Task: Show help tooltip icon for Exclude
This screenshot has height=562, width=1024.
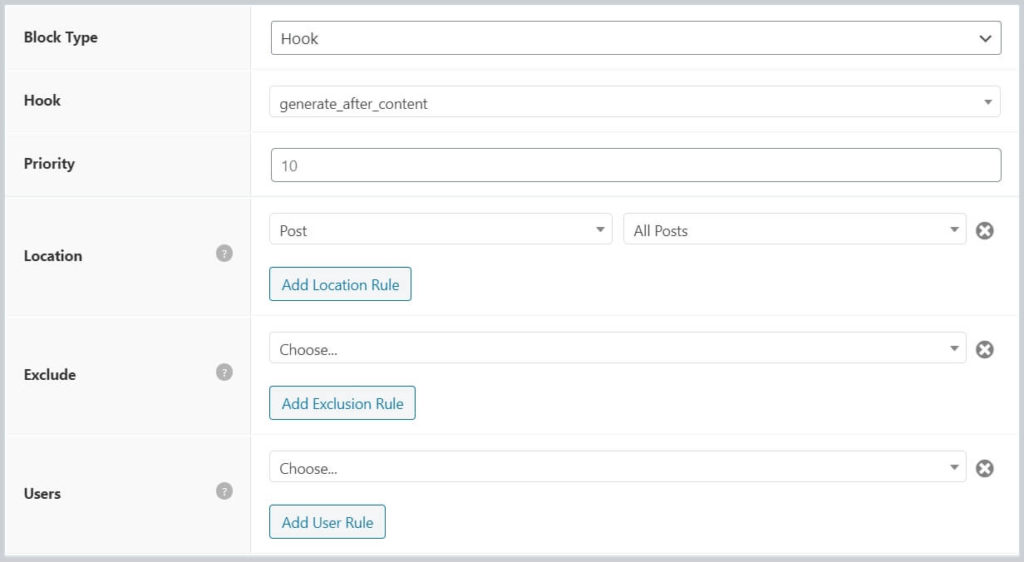Action: (224, 372)
